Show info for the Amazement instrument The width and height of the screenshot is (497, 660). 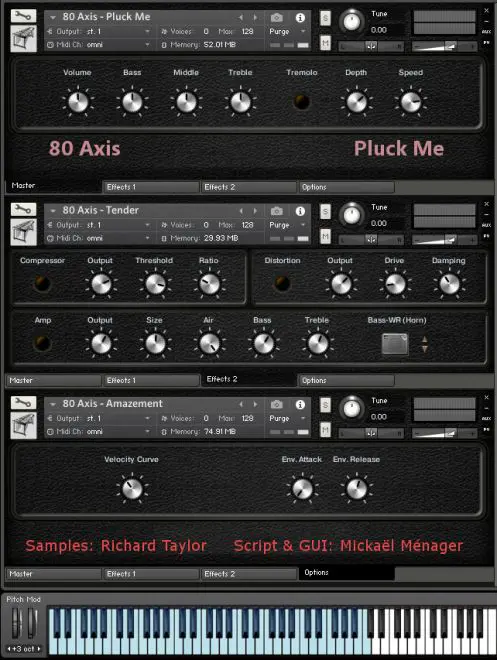point(300,404)
